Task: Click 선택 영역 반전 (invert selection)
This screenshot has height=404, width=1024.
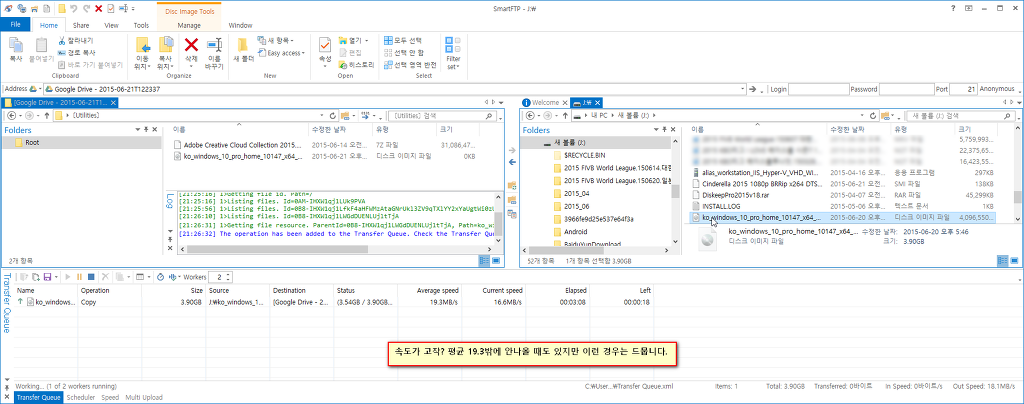Action: tap(409, 65)
